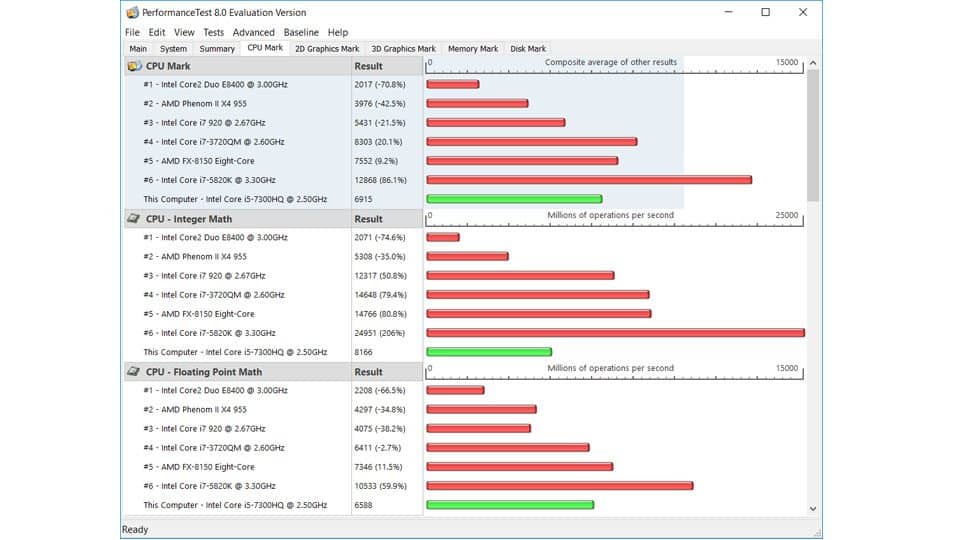The width and height of the screenshot is (960, 540).
Task: Maximize the PerformanceTest window
Action: pyautogui.click(x=765, y=12)
